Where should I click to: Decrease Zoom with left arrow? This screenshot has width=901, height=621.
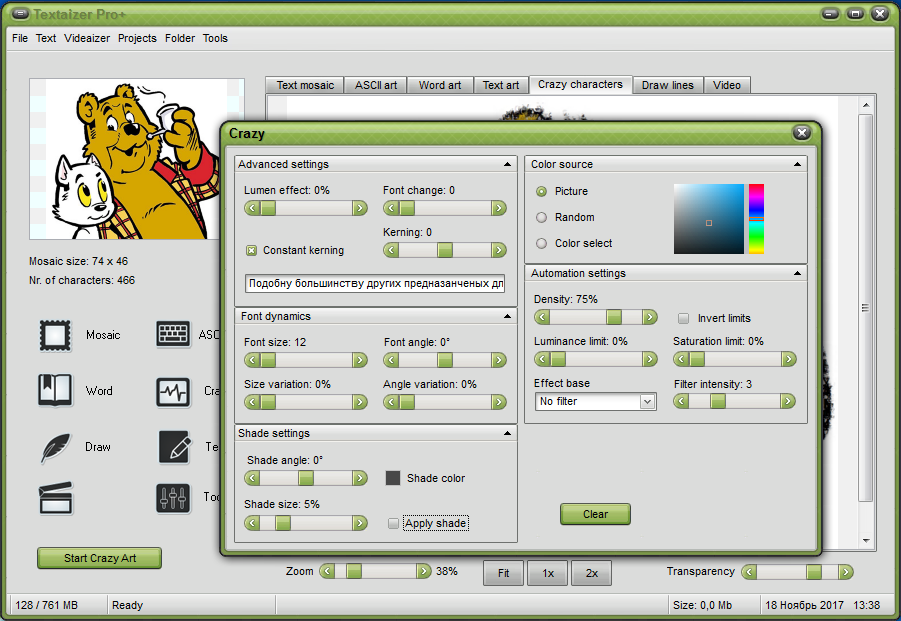(326, 571)
